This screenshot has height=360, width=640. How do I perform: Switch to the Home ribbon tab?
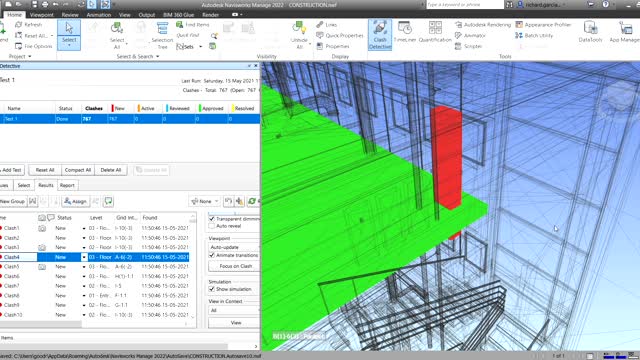14,15
